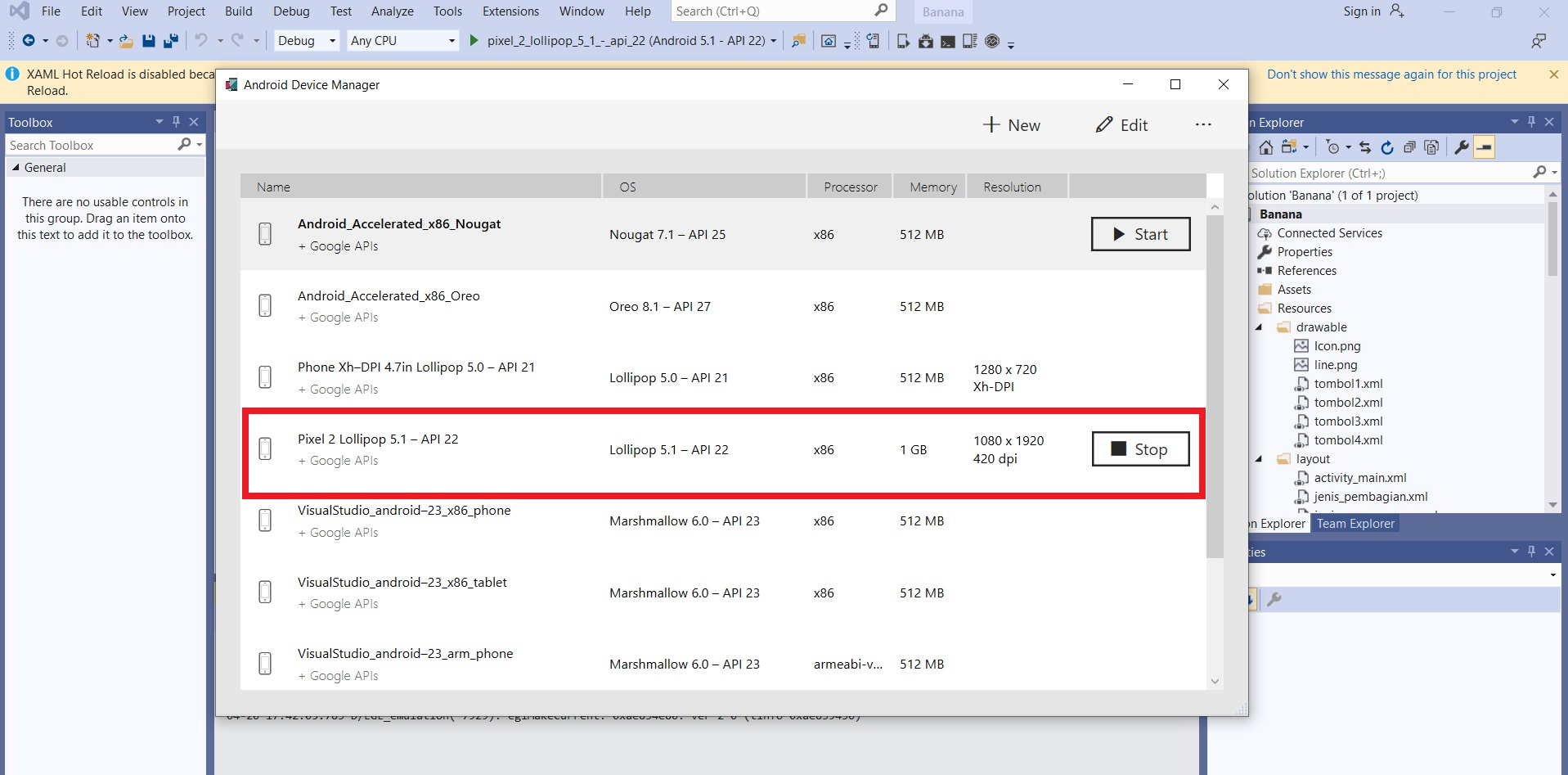The image size is (1568, 775).
Task: Click the New Project toolbar icon
Action: click(x=92, y=41)
